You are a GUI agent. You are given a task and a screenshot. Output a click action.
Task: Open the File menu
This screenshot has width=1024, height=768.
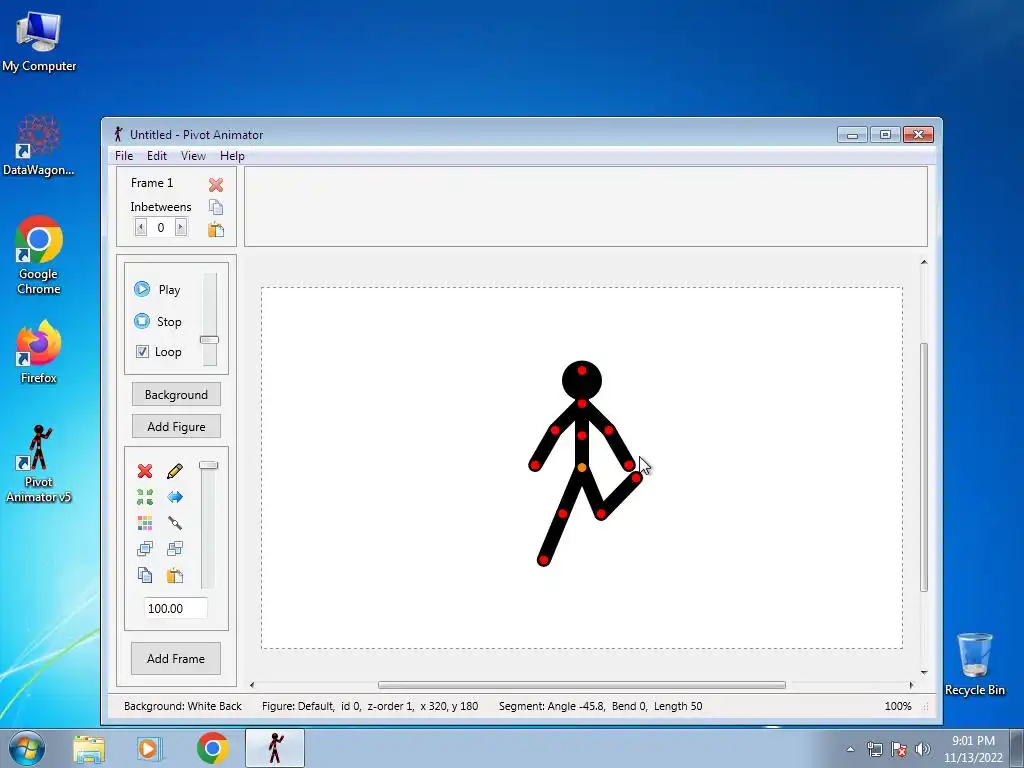[x=124, y=155]
